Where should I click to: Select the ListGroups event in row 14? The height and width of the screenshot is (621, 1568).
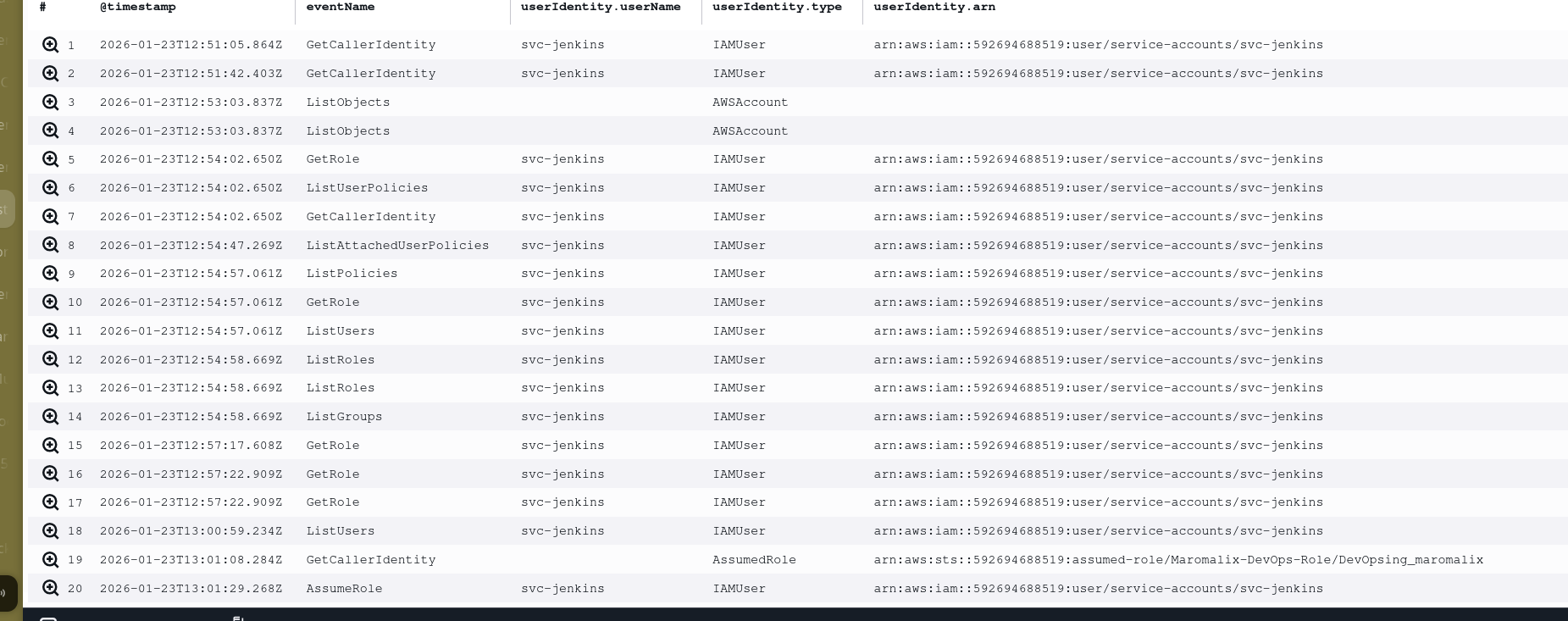344,417
